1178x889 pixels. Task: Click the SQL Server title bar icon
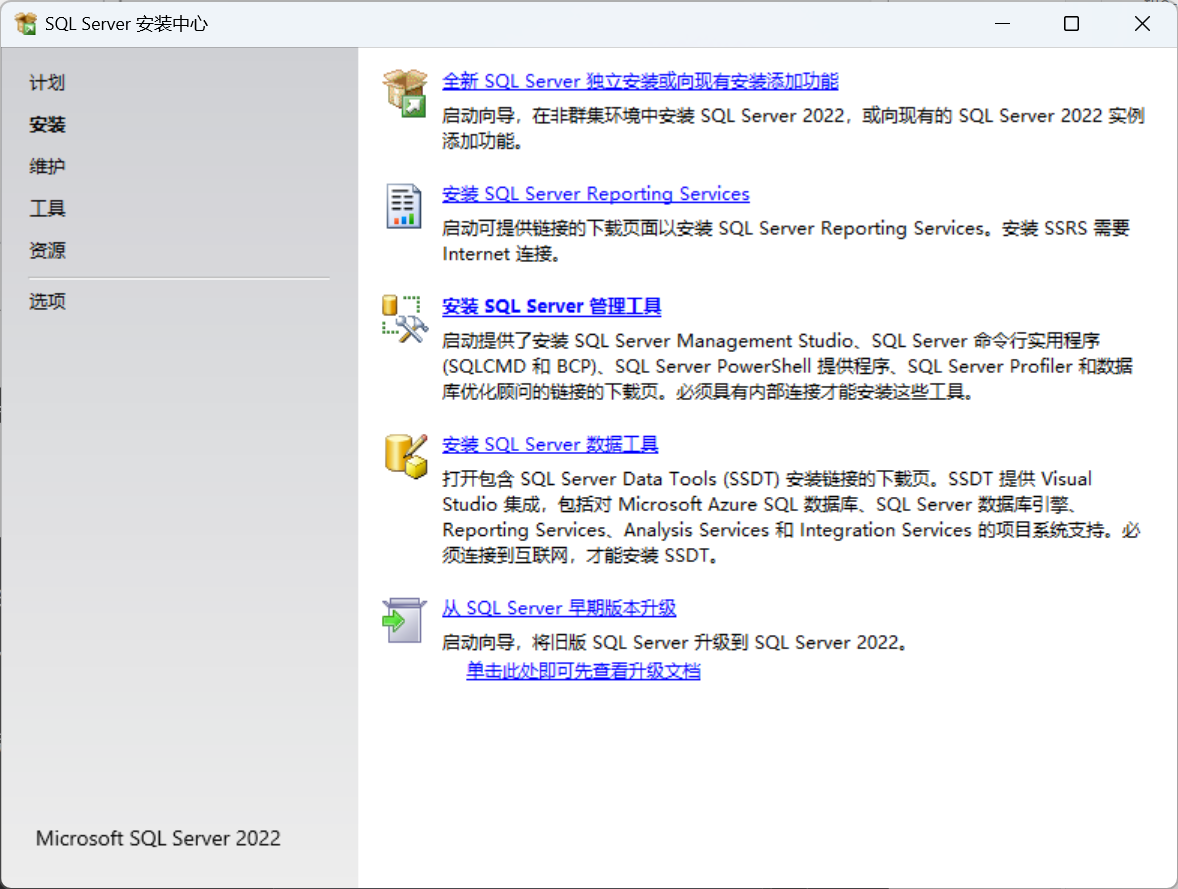coord(26,23)
